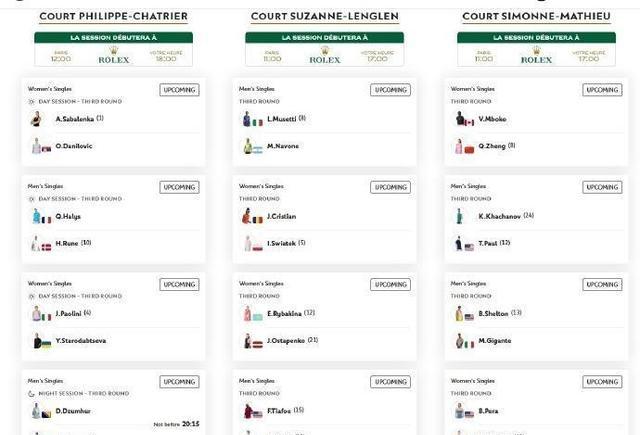The image size is (640, 435).
Task: Click UPCOMING badge on Khachanov vs Paul match
Action: (602, 187)
